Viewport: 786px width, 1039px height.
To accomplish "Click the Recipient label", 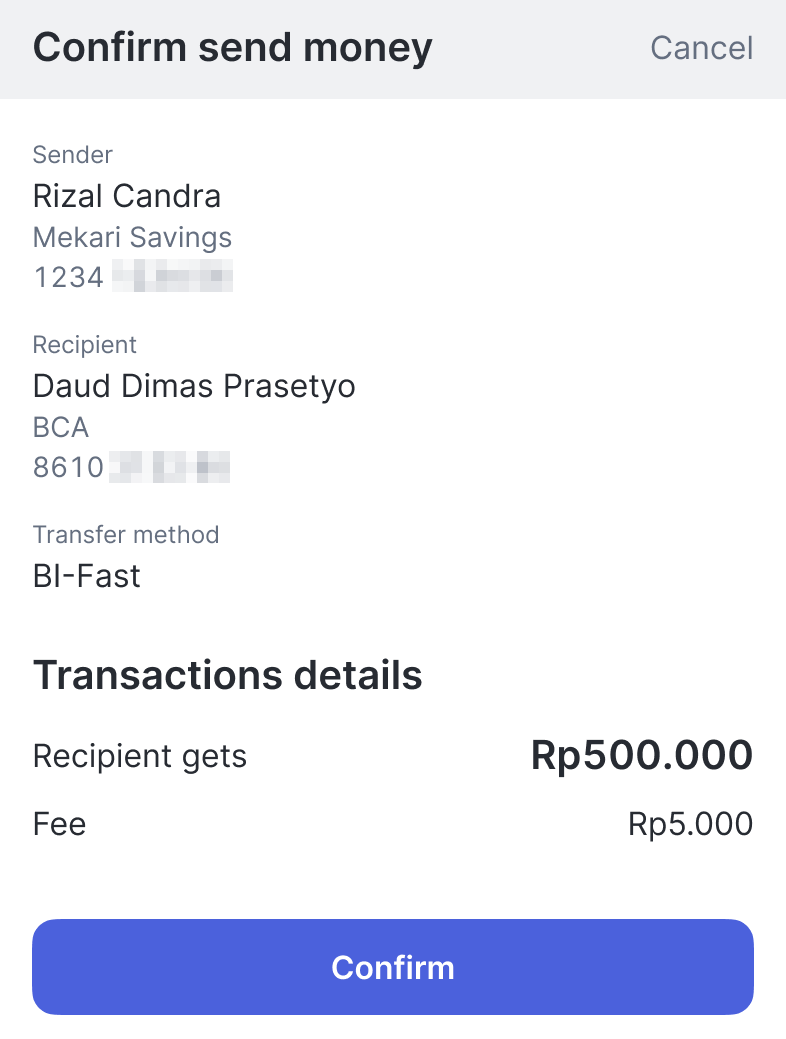I will pos(85,345).
